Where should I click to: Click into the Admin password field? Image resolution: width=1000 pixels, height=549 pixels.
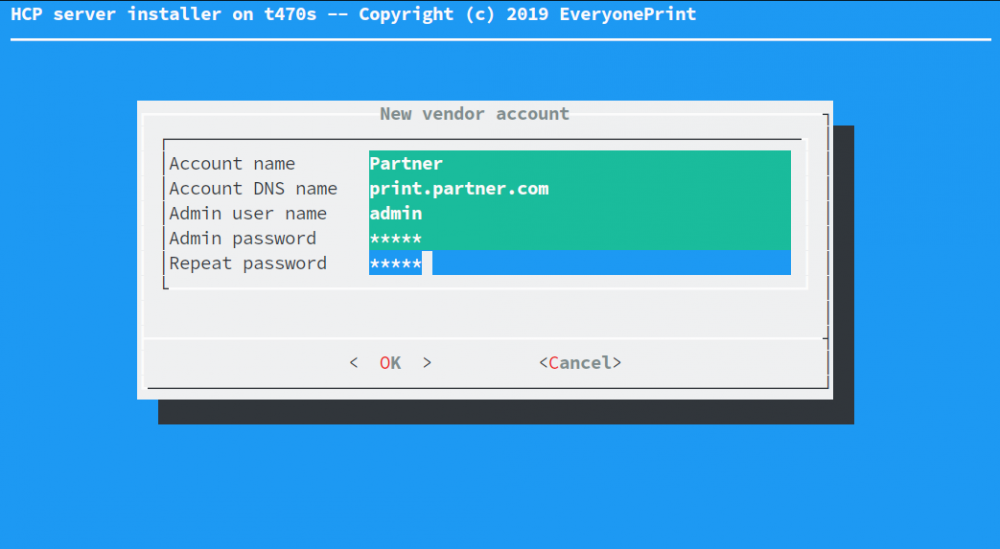pyautogui.click(x=579, y=238)
